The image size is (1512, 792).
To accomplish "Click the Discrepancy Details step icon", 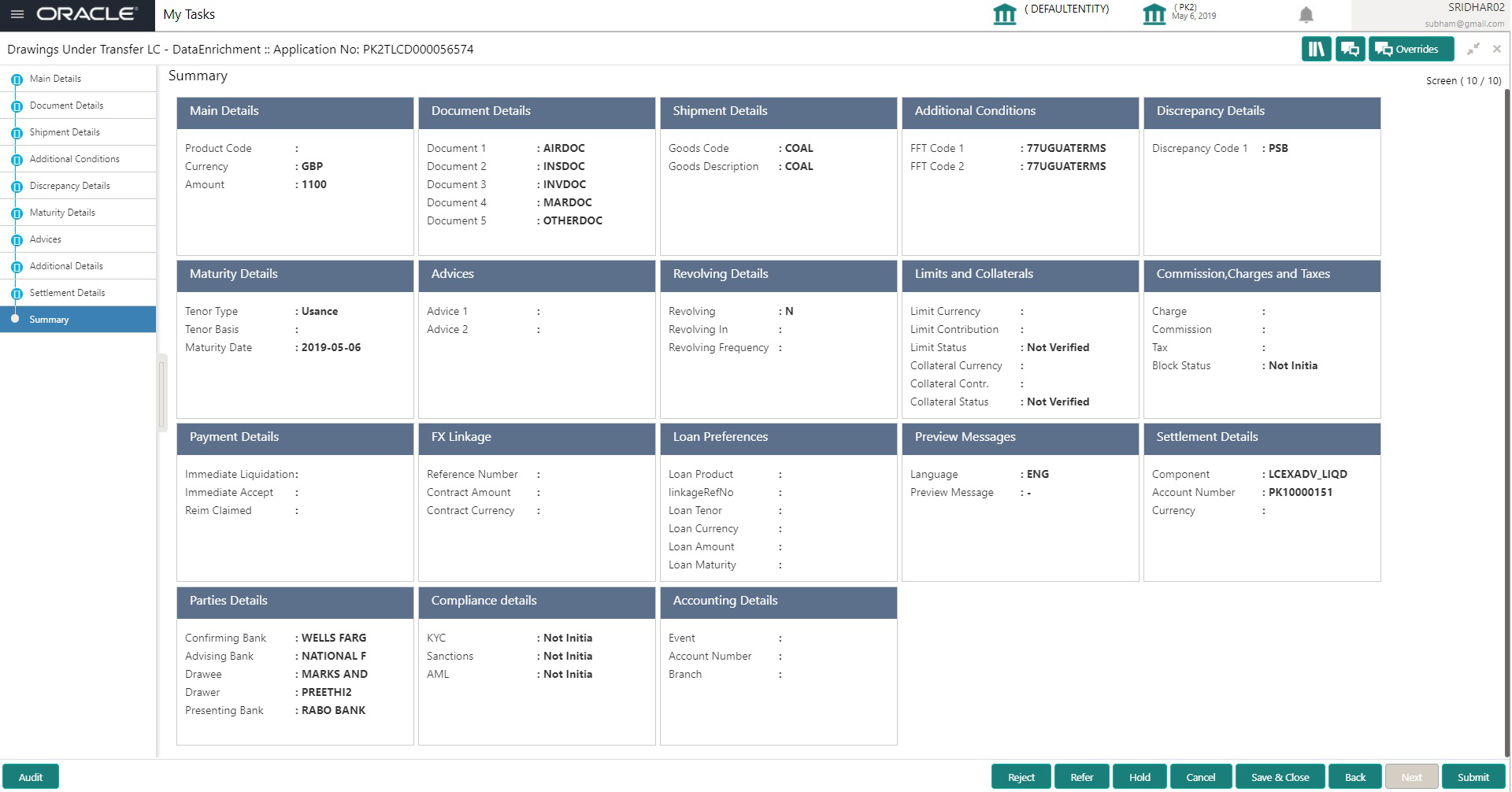I will tap(17, 187).
